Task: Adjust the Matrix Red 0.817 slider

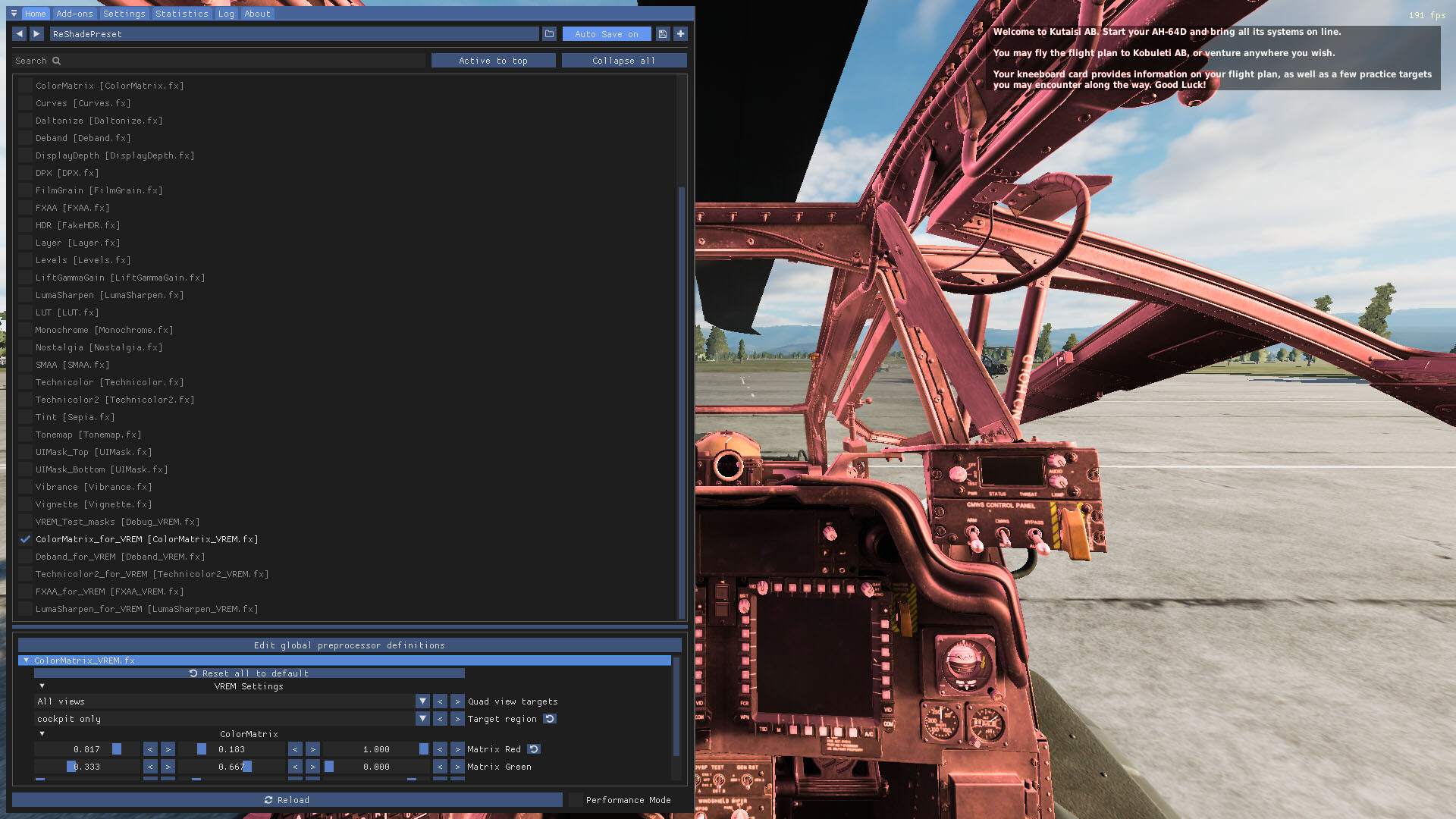Action: click(x=87, y=749)
